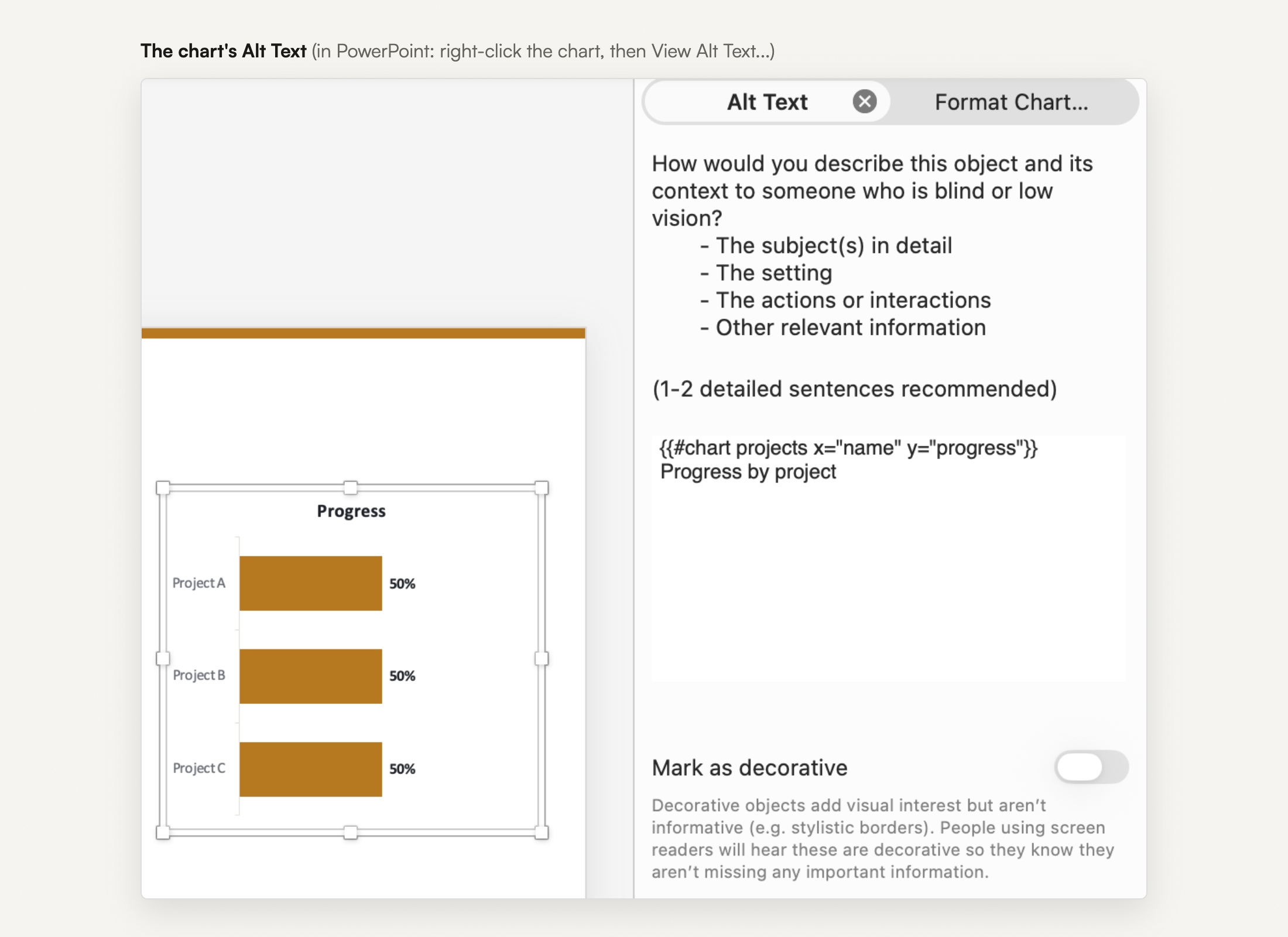
Task: Click the Mark as decorative label
Action: (x=749, y=767)
